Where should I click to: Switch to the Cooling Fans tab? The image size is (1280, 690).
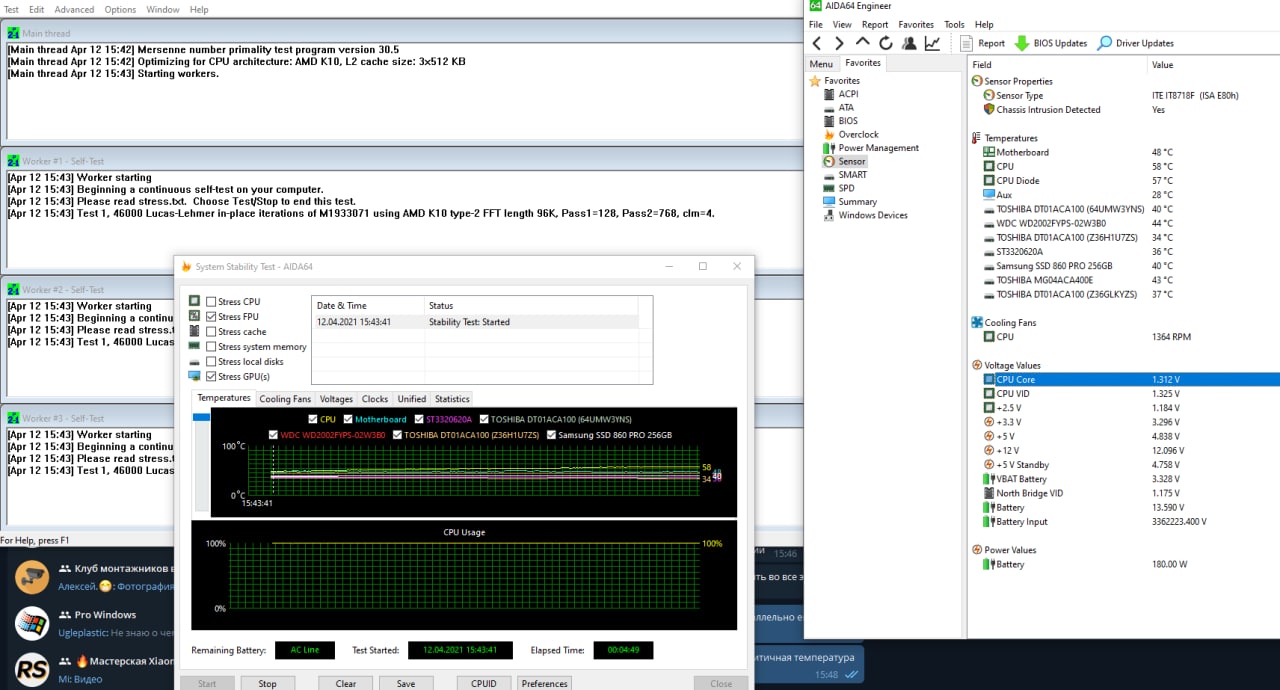pos(285,399)
